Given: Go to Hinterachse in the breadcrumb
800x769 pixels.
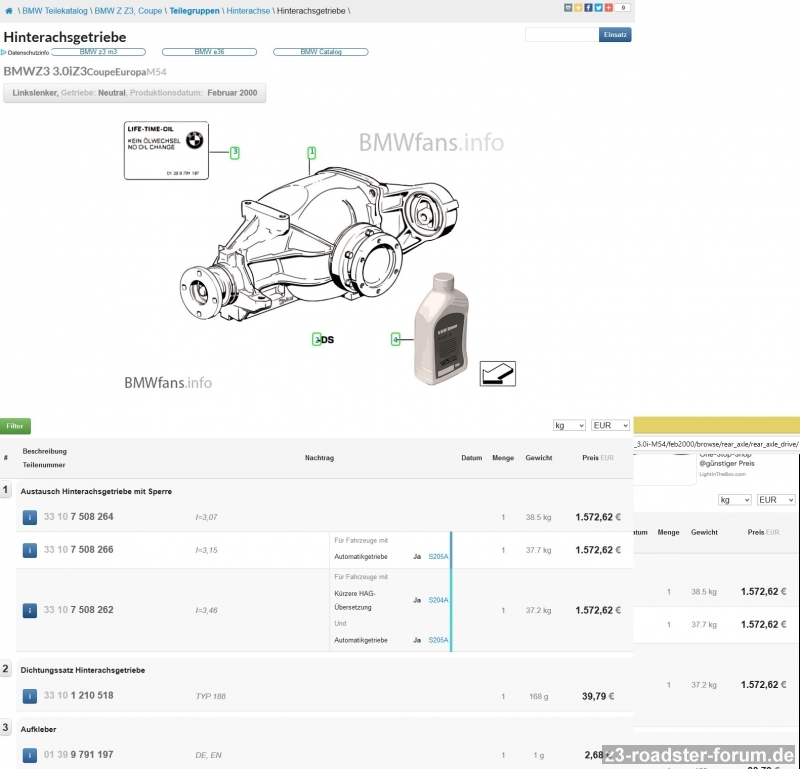Looking at the screenshot, I should click(247, 10).
